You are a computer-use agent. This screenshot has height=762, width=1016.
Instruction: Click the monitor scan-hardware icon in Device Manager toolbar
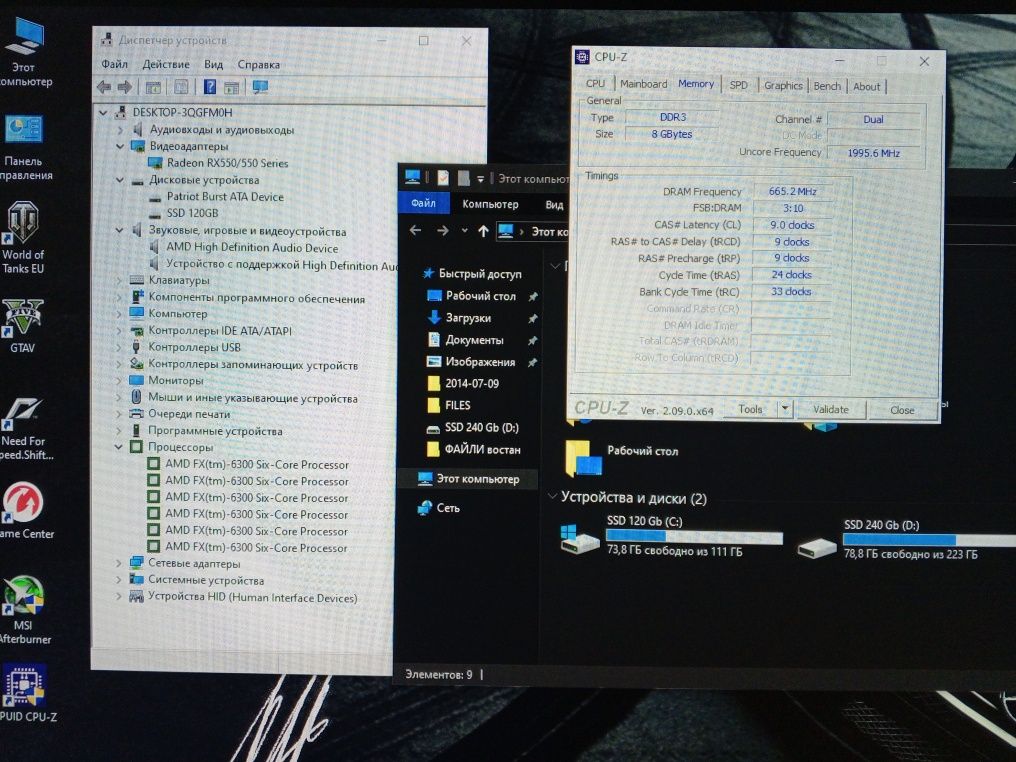[260, 87]
